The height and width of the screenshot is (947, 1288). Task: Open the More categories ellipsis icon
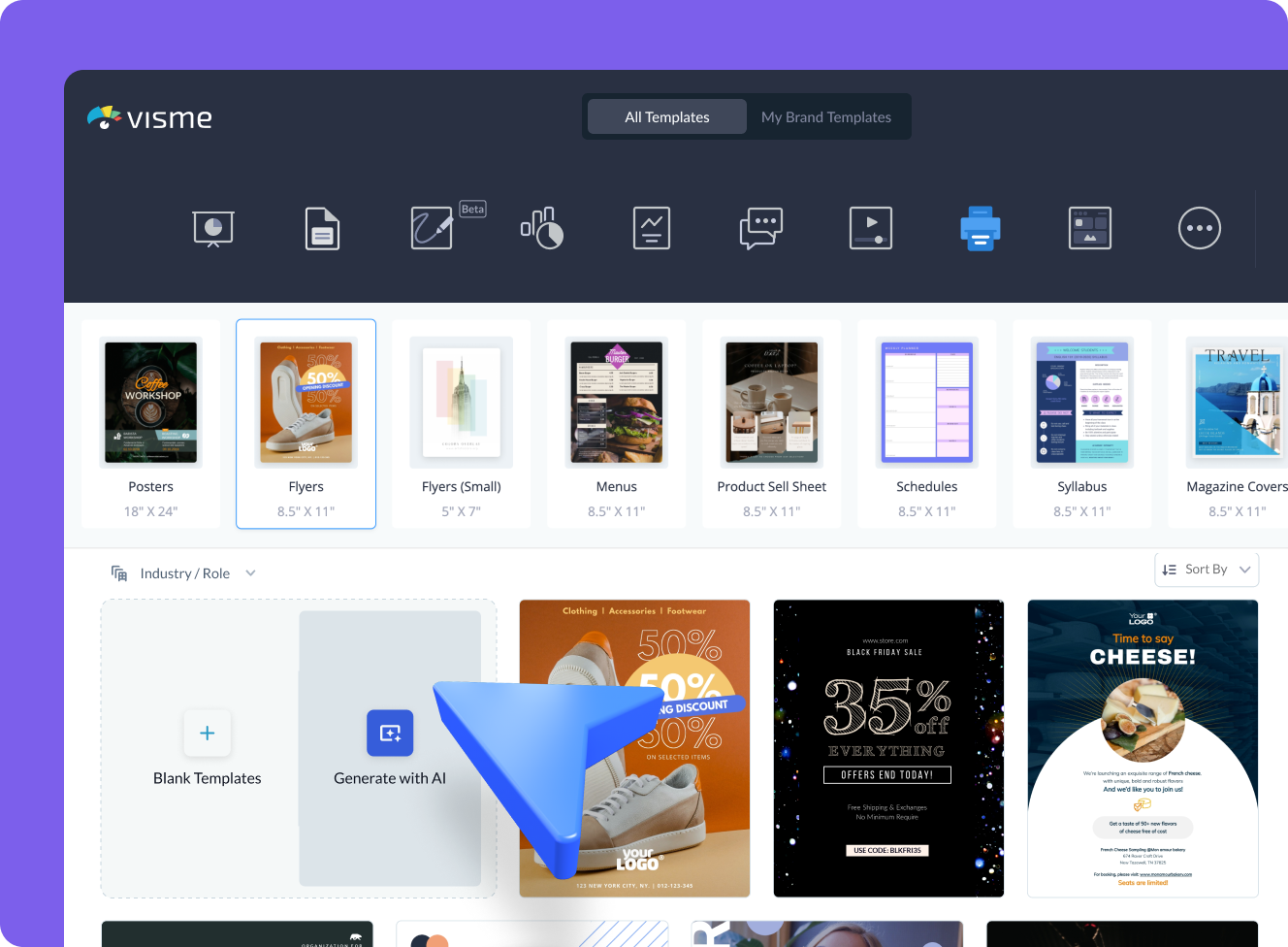[x=1200, y=229]
